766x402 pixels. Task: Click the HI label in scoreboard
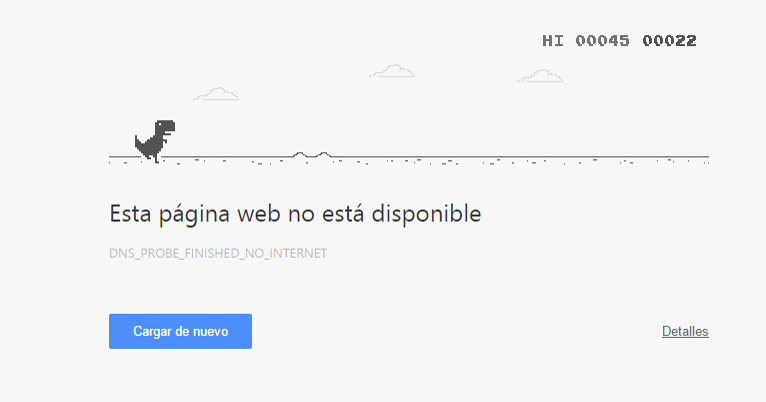[553, 41]
